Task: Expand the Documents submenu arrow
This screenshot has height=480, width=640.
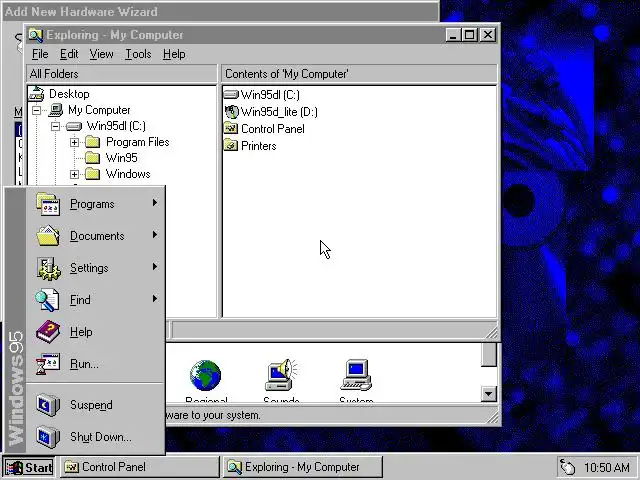Action: pyautogui.click(x=155, y=235)
